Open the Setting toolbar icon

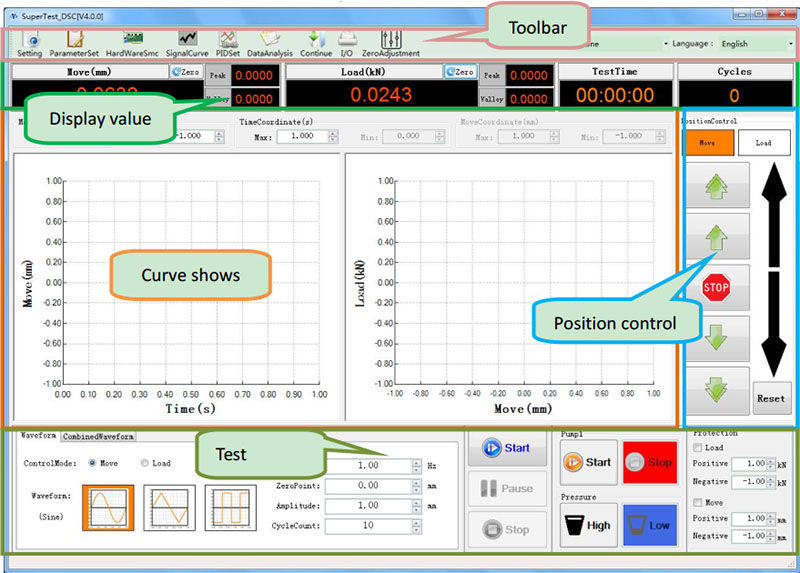[30, 42]
